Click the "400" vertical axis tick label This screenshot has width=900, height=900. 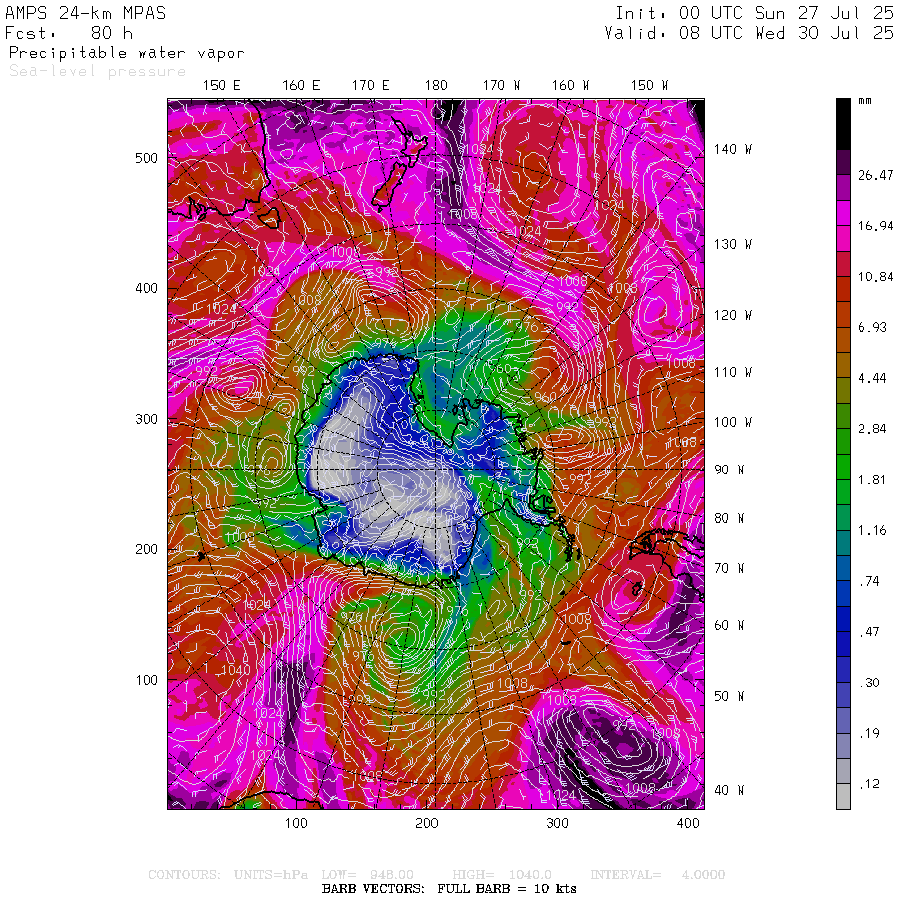click(146, 288)
